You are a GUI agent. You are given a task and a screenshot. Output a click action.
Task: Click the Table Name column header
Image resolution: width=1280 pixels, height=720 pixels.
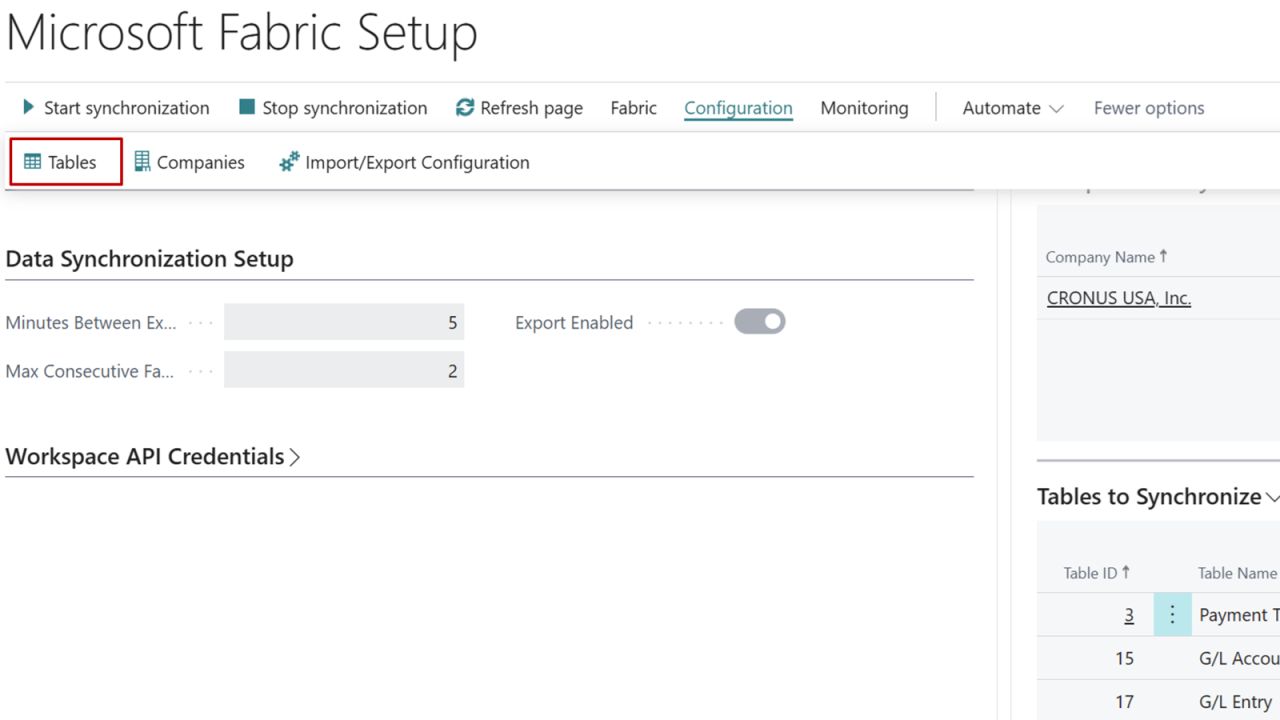[x=1237, y=573]
